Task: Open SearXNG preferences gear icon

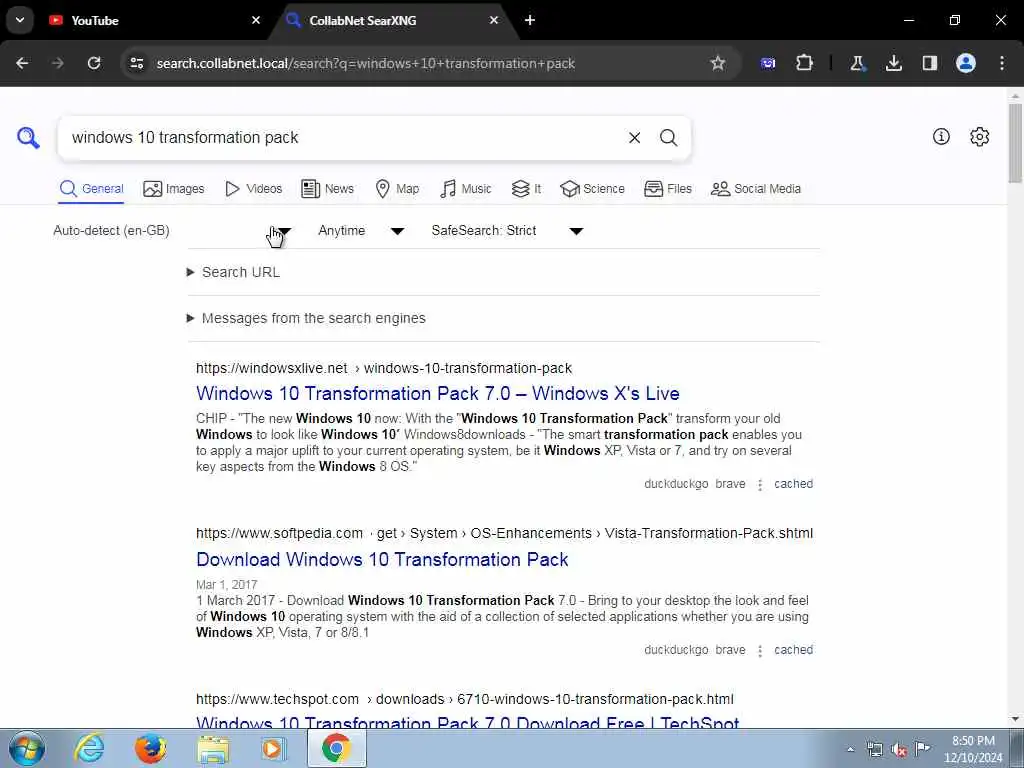Action: point(980,136)
